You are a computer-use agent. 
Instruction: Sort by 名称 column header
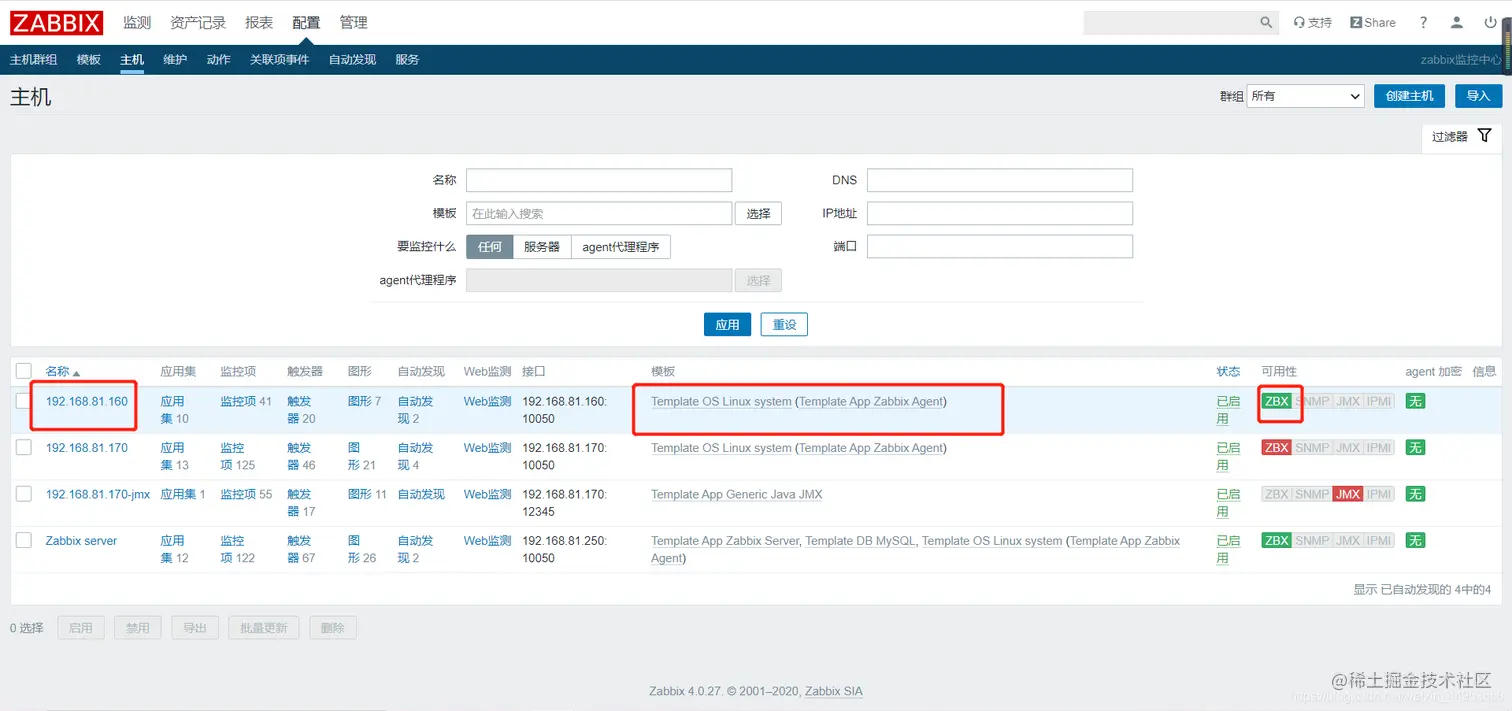click(x=62, y=371)
